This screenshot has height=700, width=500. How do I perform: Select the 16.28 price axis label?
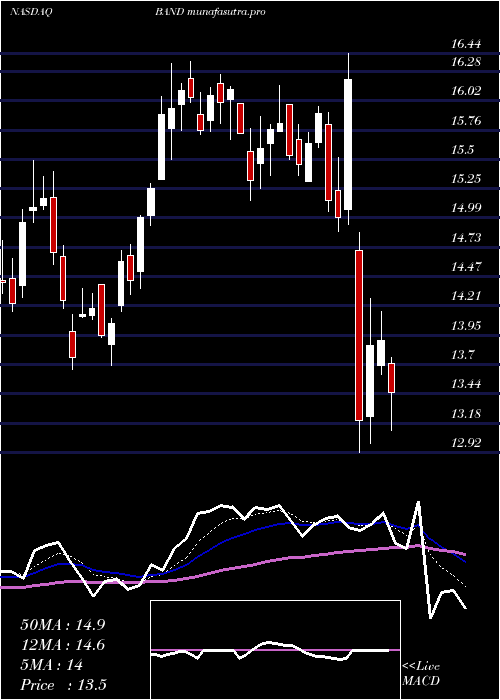[466, 62]
